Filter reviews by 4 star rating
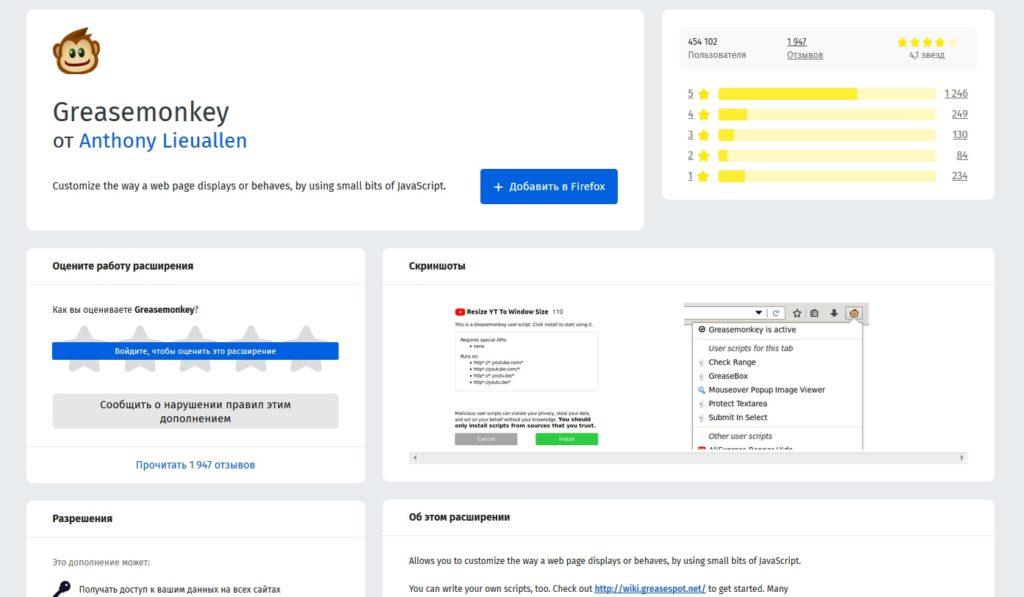The width and height of the screenshot is (1024, 597). tap(690, 114)
